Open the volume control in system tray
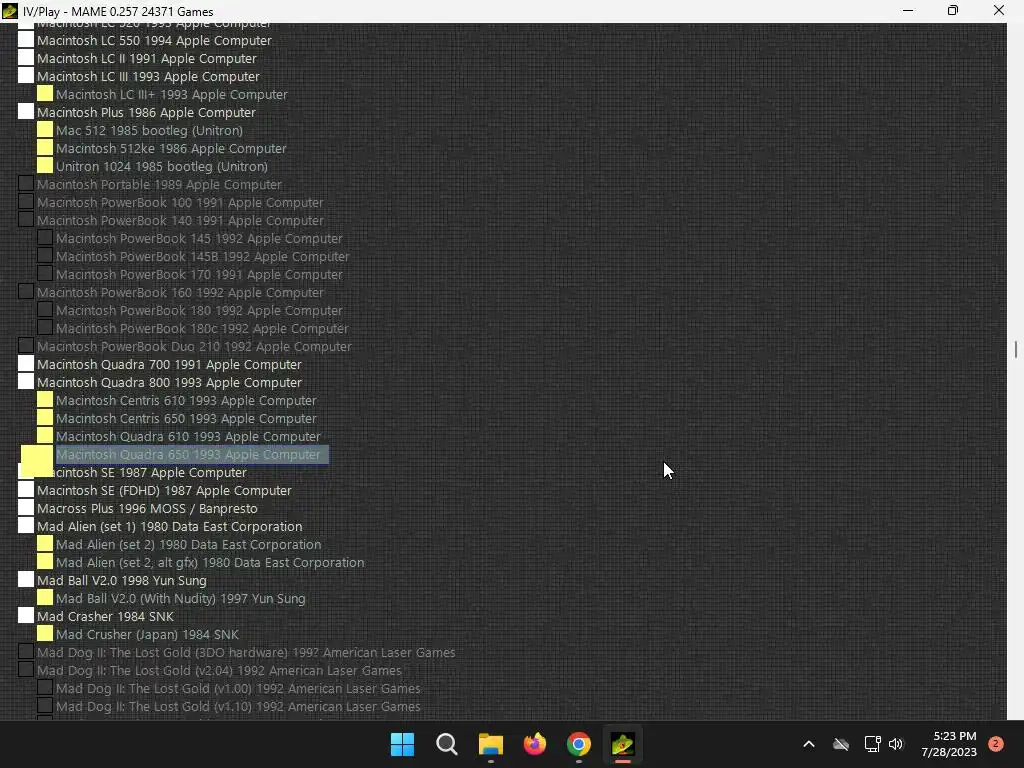Viewport: 1024px width, 768px height. (x=896, y=744)
